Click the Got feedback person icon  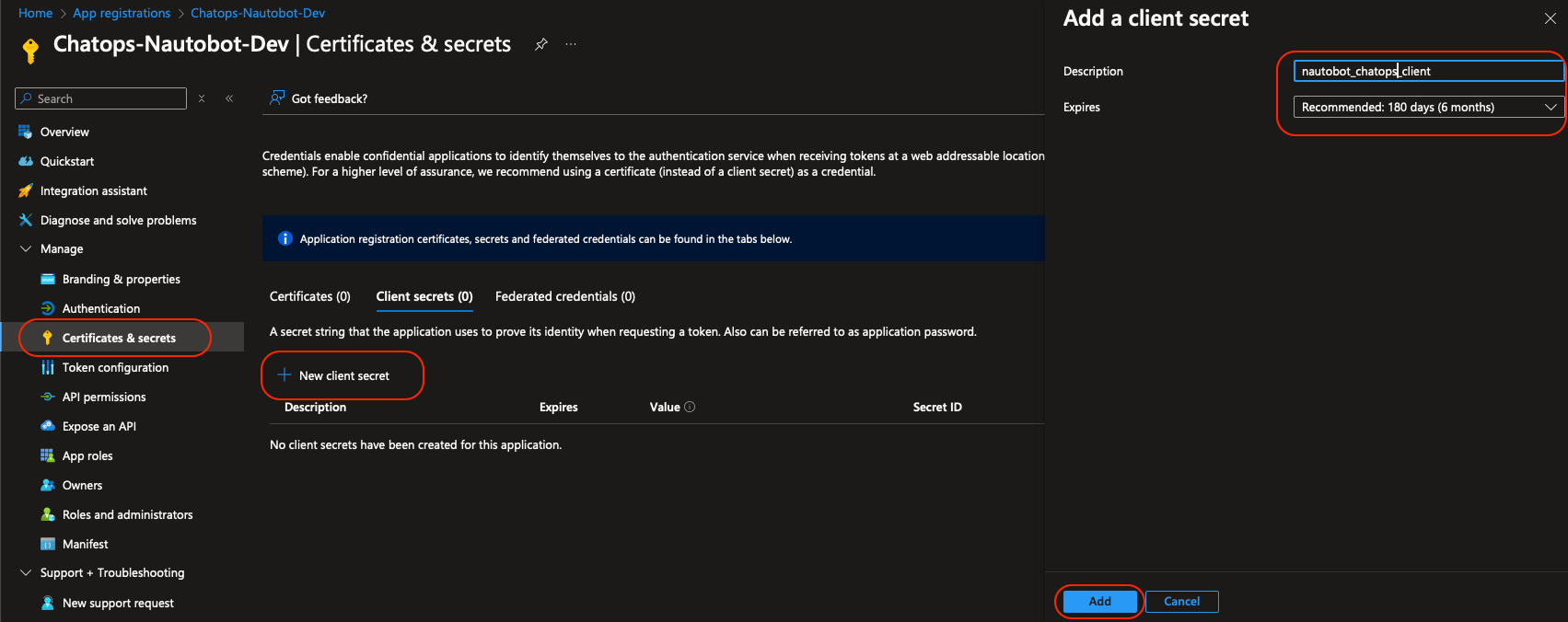point(276,98)
